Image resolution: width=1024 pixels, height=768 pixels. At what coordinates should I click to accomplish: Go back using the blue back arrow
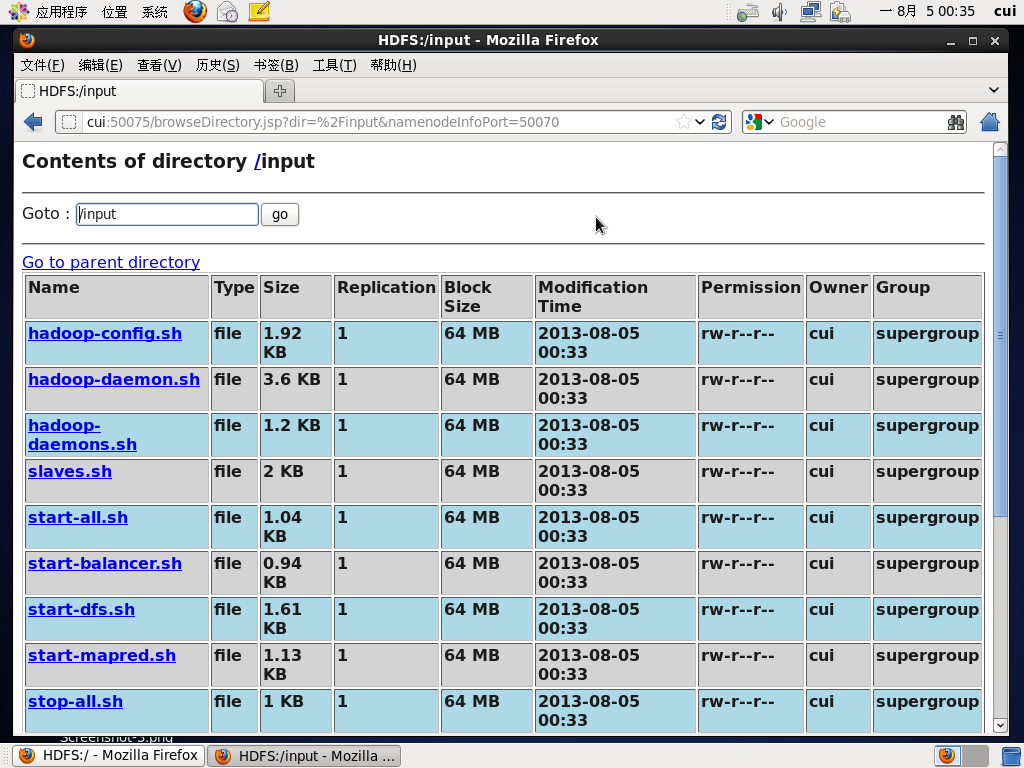click(33, 122)
